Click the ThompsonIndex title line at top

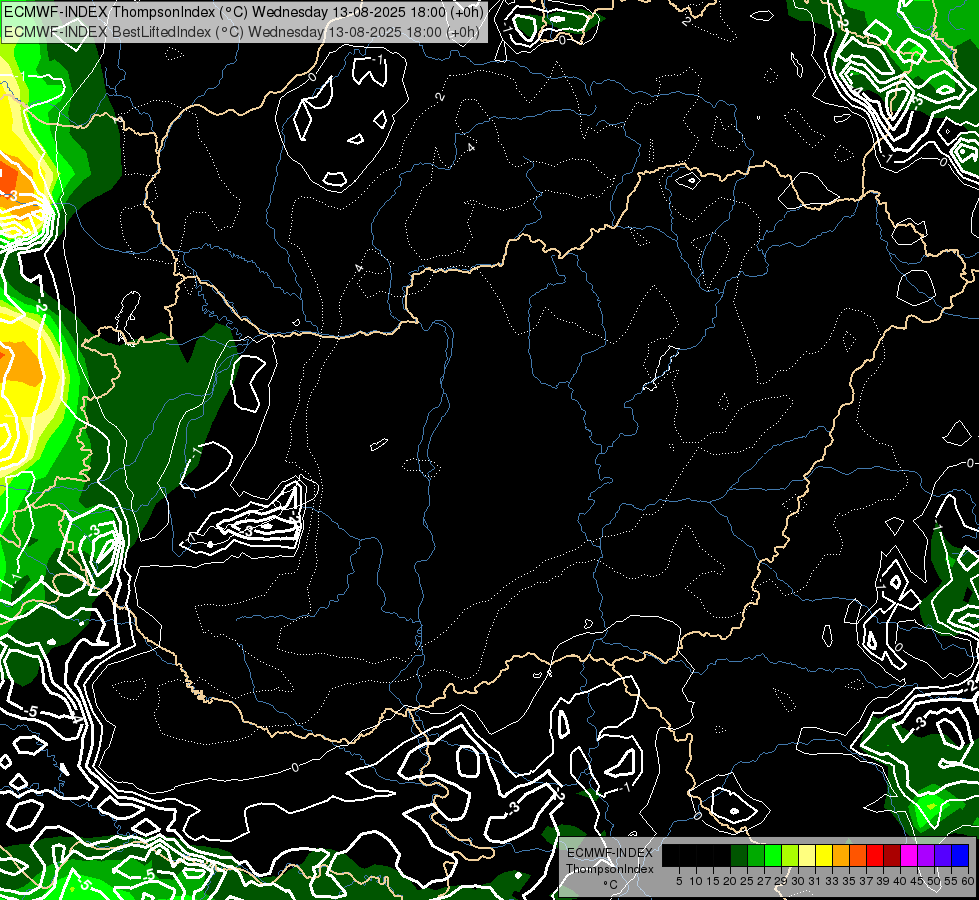click(244, 12)
